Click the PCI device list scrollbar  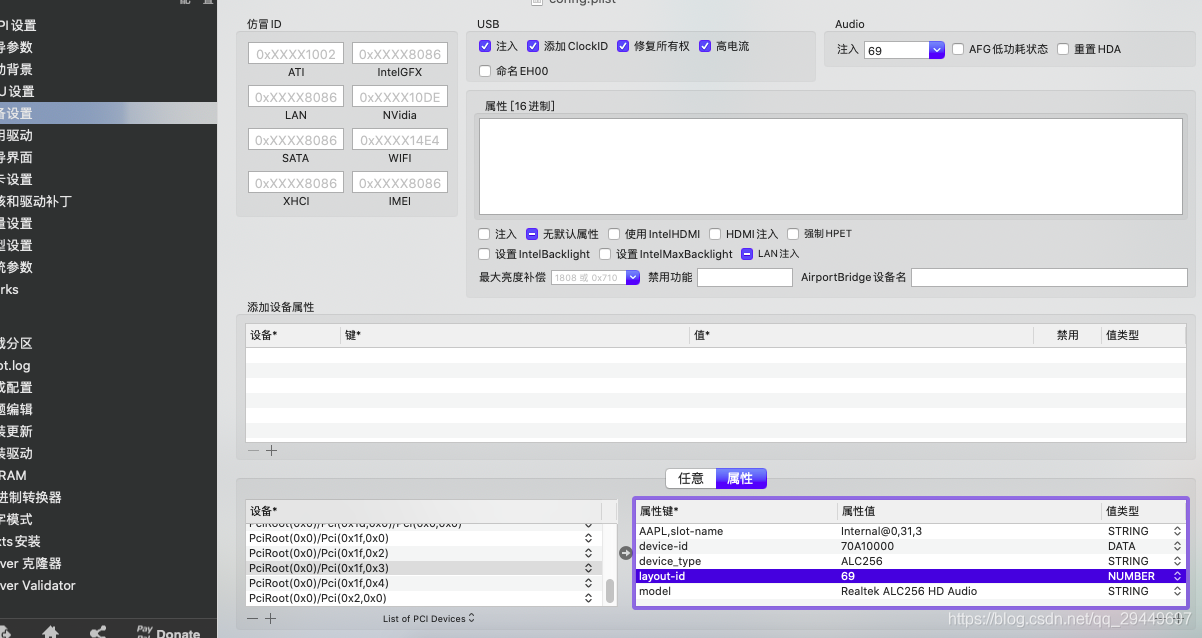[x=609, y=591]
